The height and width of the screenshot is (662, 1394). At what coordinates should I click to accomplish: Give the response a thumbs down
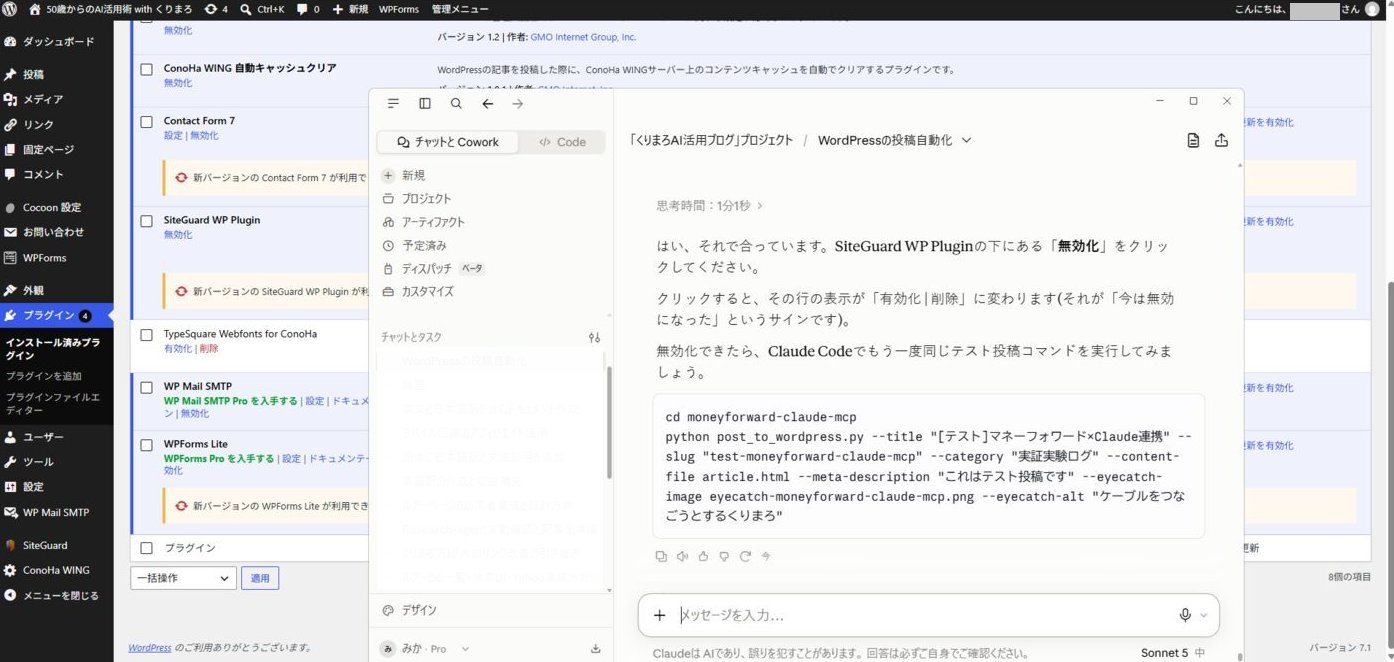(724, 556)
